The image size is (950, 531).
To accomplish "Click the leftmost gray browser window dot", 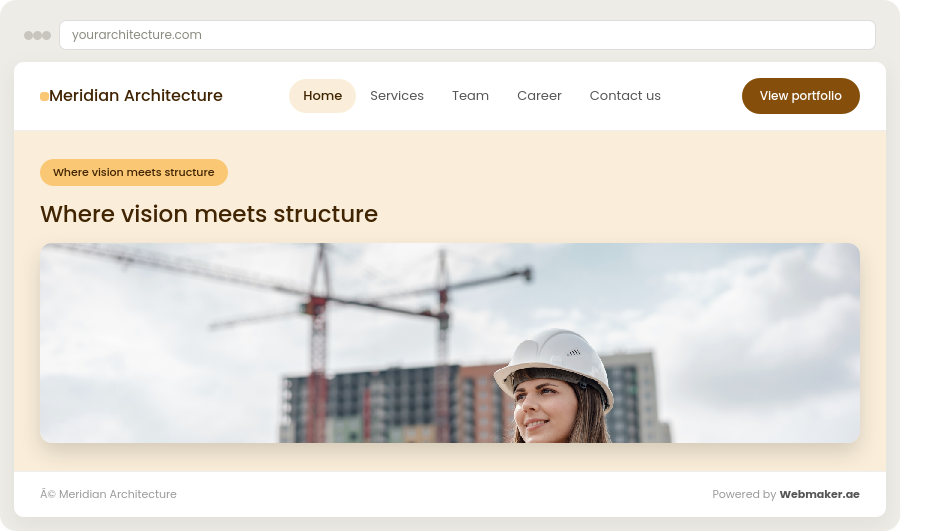I will tap(28, 35).
